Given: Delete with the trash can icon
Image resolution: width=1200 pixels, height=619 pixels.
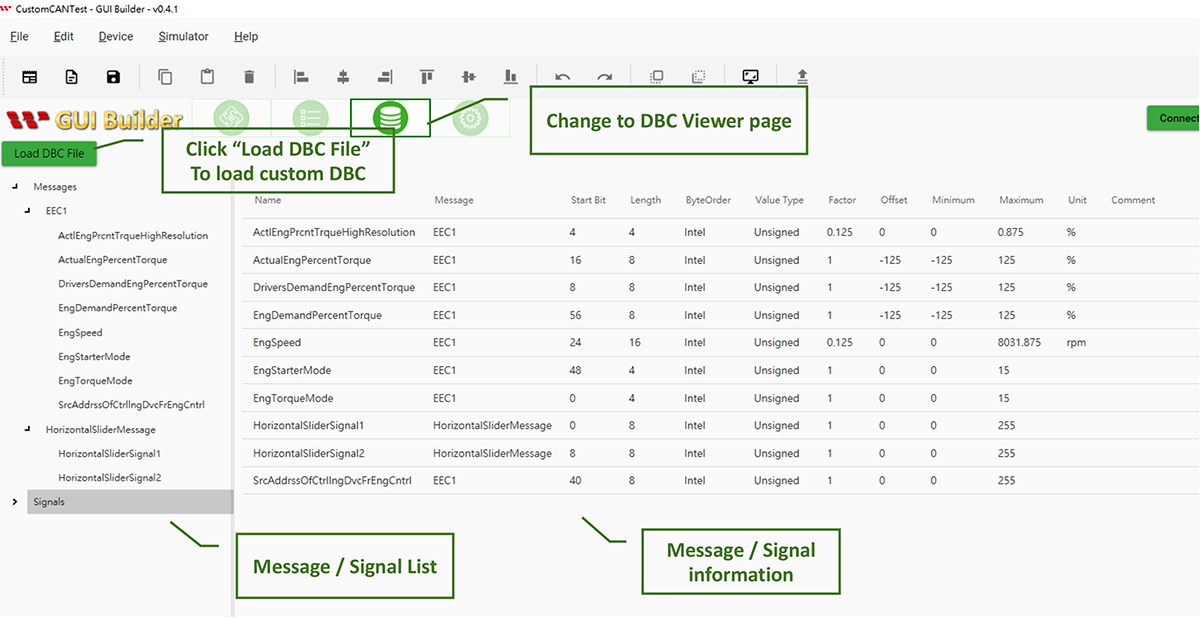Looking at the screenshot, I should 249,77.
